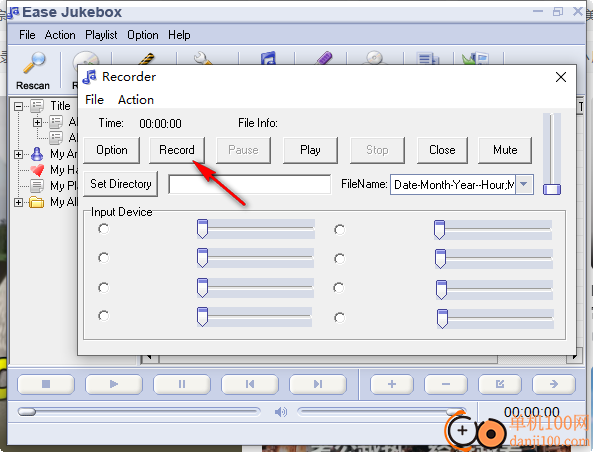Select the top radio button in the right column
Image resolution: width=593 pixels, height=452 pixels.
tap(340, 230)
